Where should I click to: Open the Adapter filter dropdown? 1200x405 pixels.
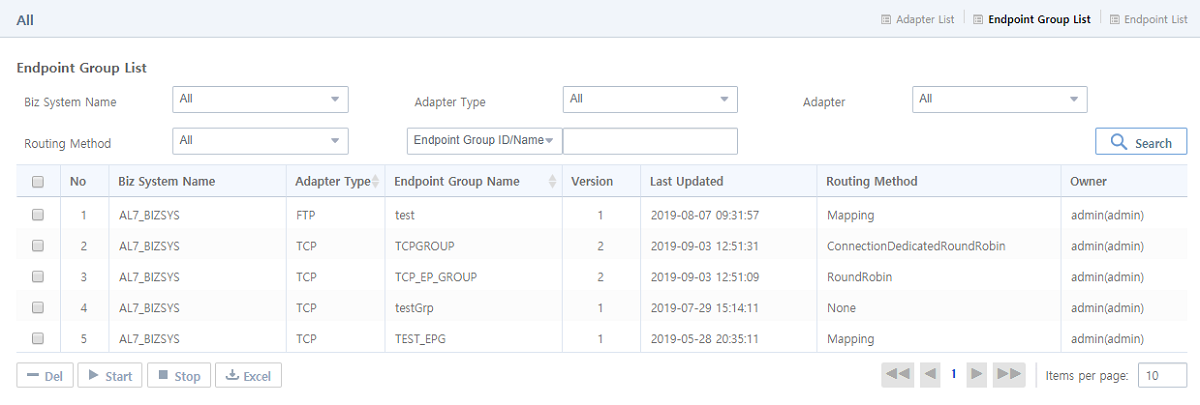pyautogui.click(x=1000, y=99)
